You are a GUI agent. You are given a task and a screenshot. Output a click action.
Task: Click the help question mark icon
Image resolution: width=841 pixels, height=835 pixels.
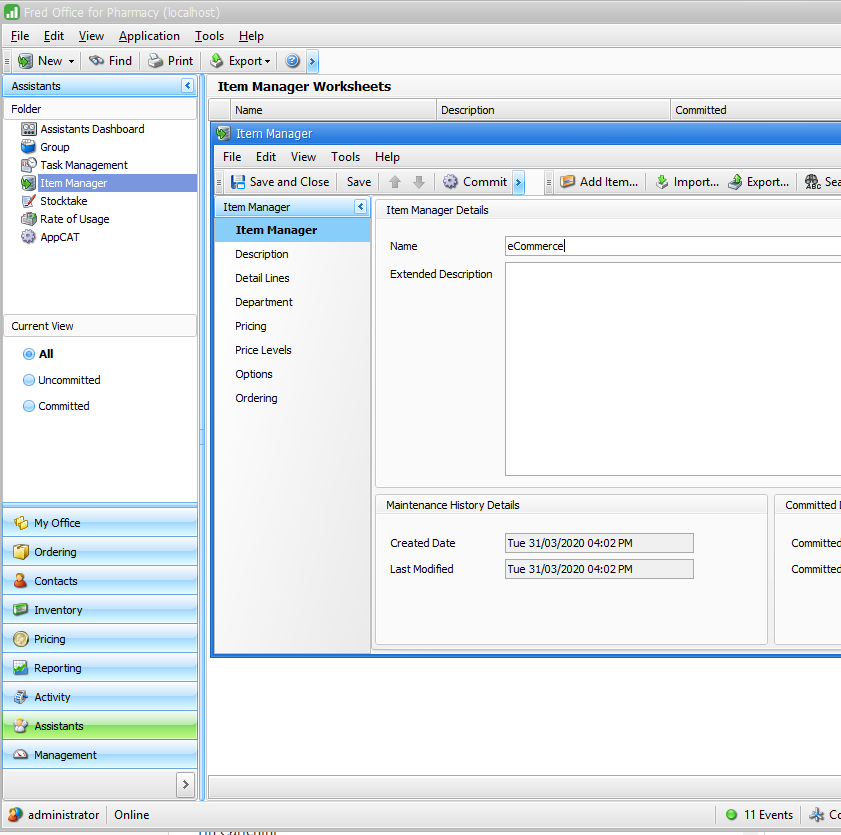coord(292,61)
